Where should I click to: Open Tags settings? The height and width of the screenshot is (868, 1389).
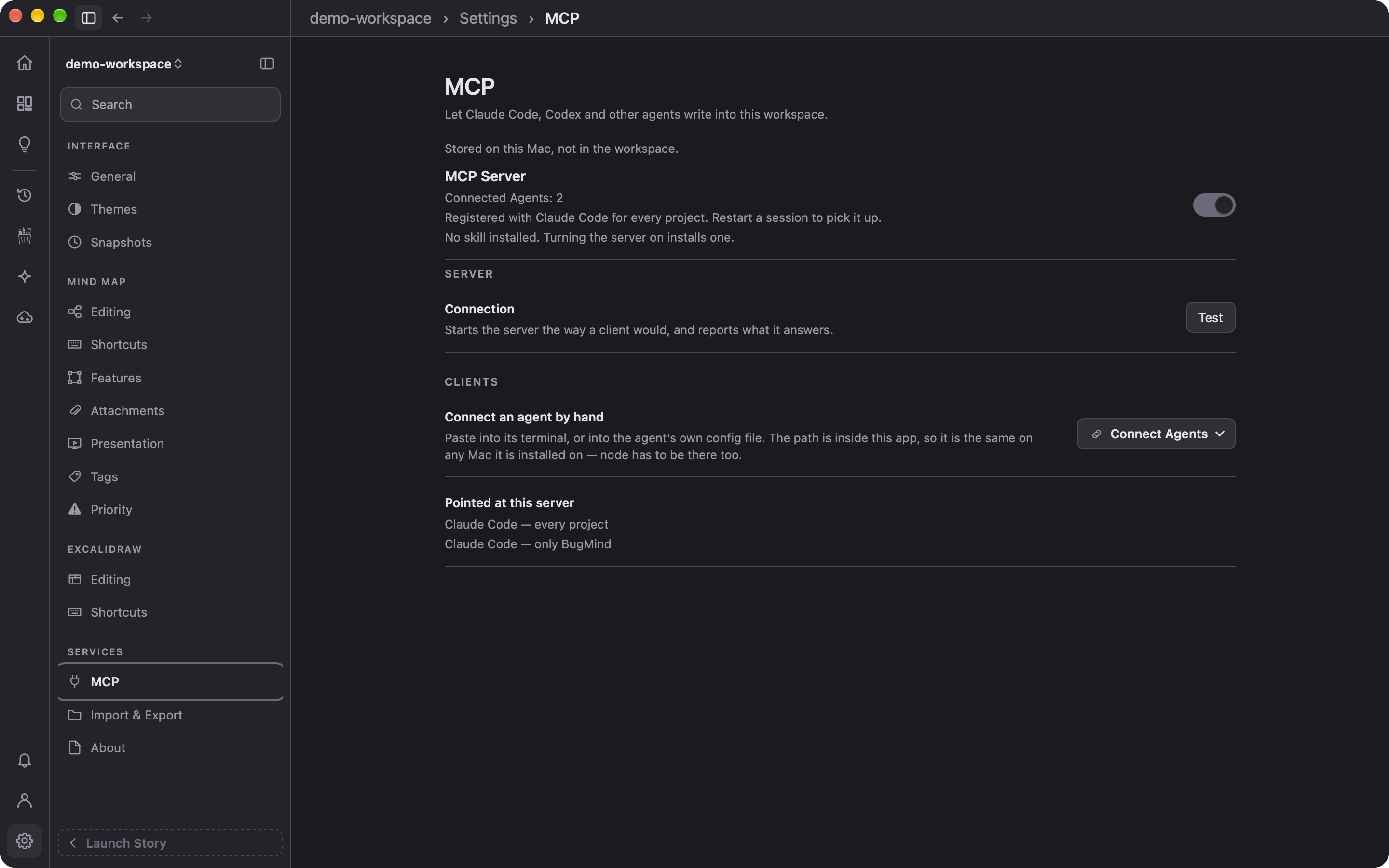tap(170, 476)
